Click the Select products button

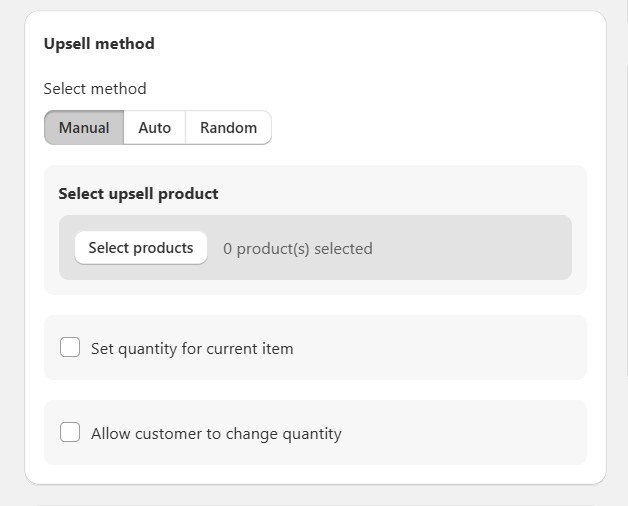(x=141, y=248)
